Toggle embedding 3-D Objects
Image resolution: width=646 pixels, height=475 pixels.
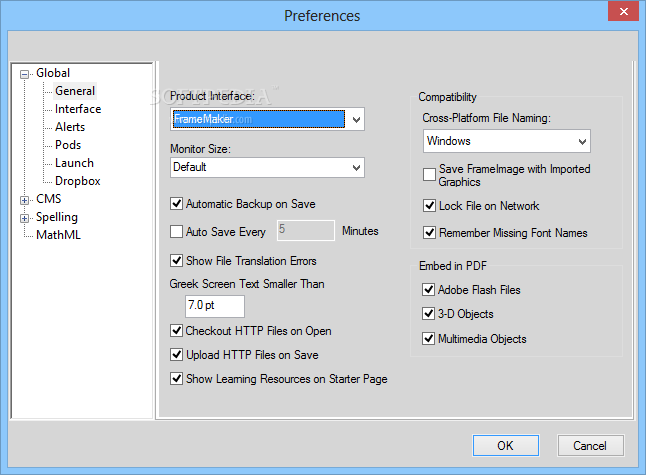[x=428, y=314]
